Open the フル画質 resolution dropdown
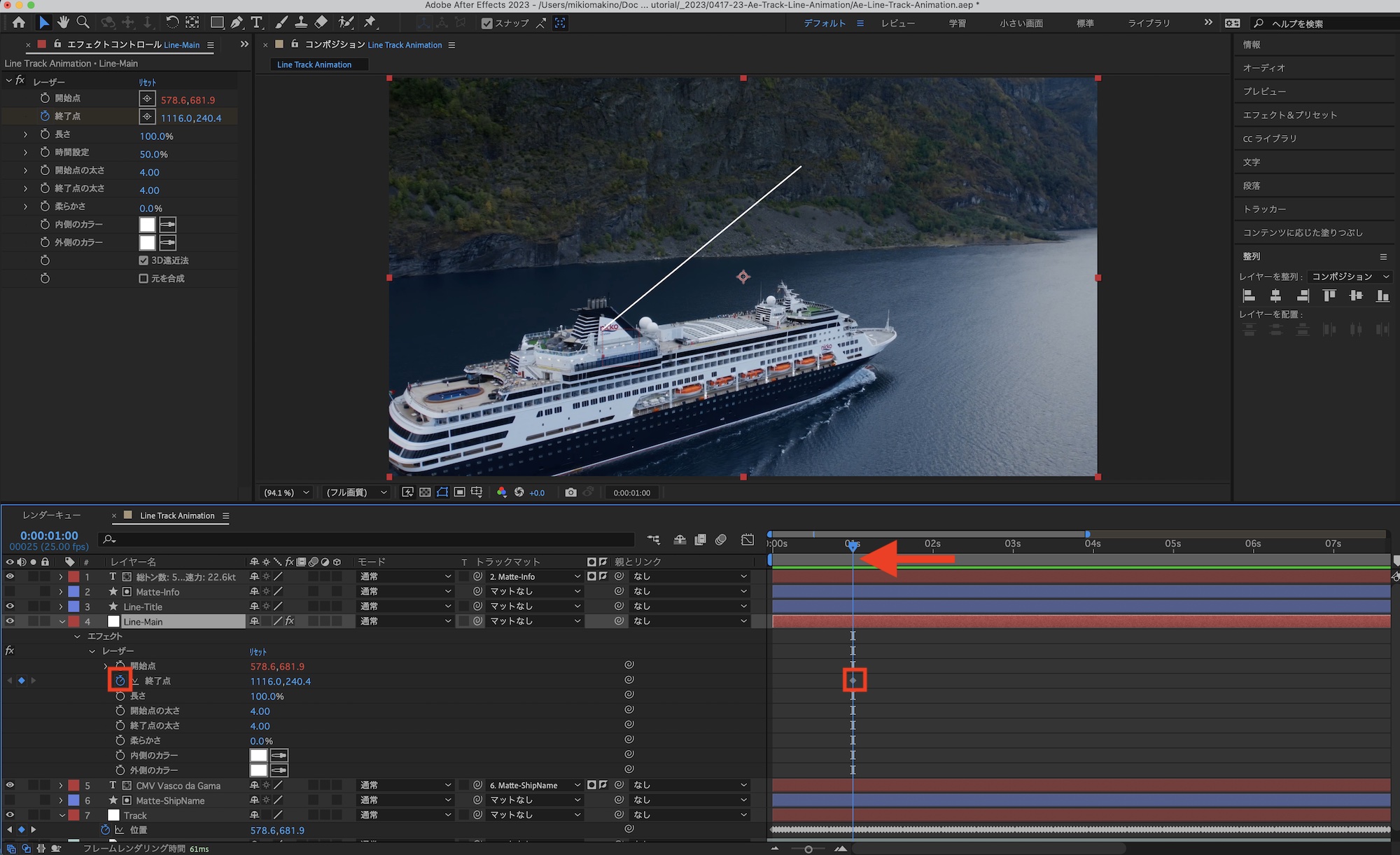Screen dimensions: 1400x855 tap(356, 492)
